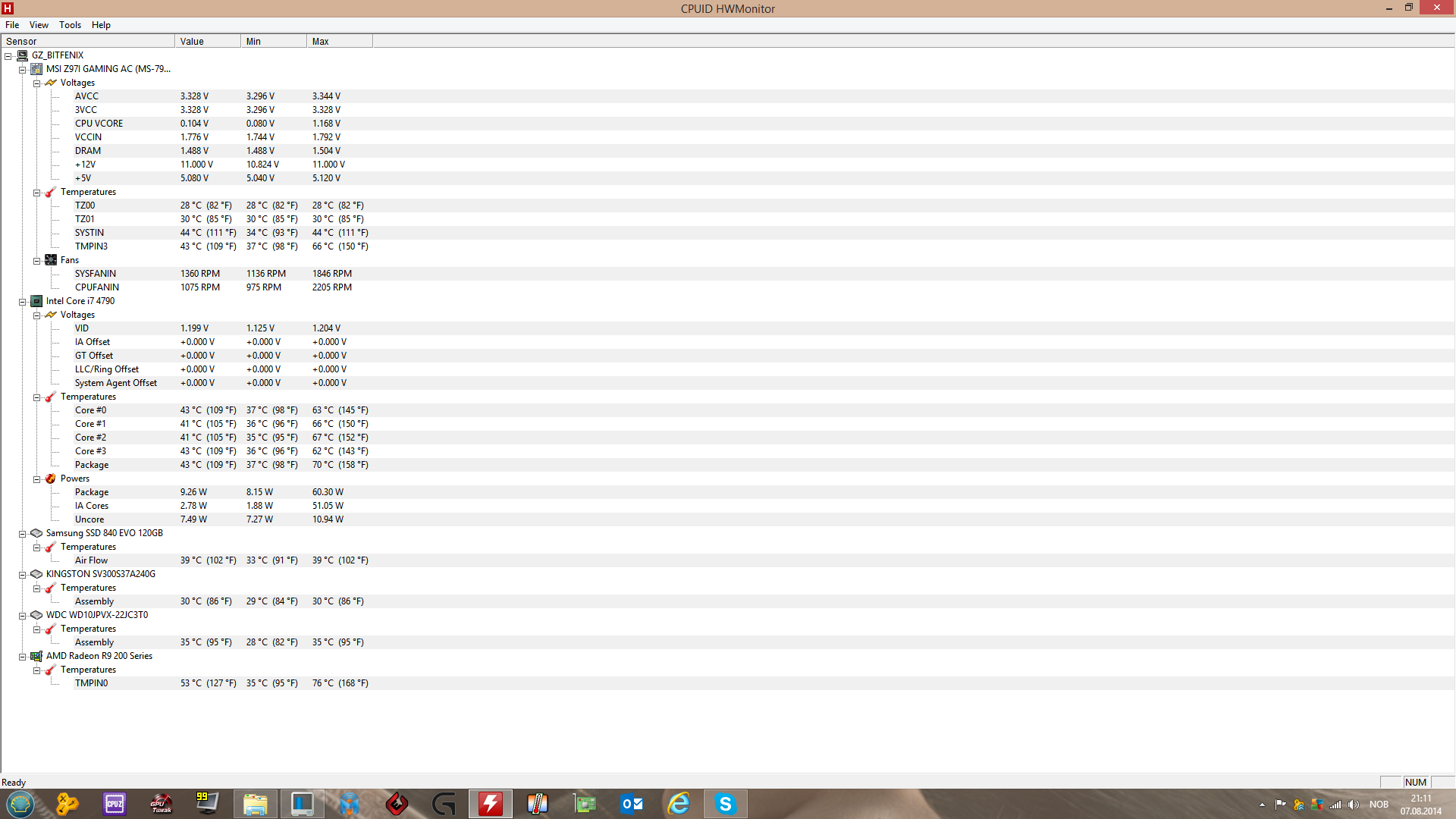The height and width of the screenshot is (819, 1456).
Task: Click the Logitech Gaming Software icon
Action: click(444, 804)
